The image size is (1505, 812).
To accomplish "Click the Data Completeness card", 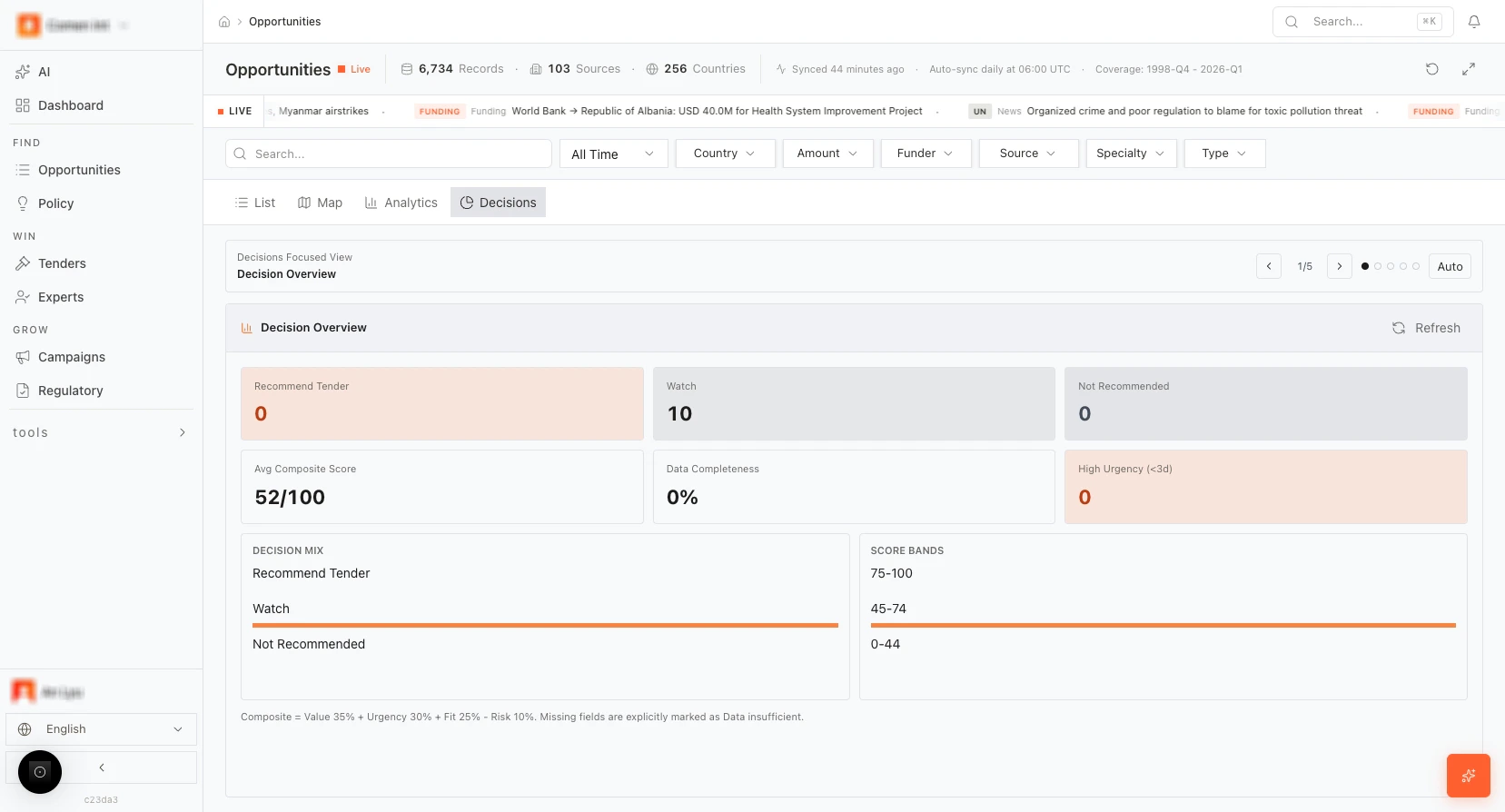I will [x=854, y=487].
